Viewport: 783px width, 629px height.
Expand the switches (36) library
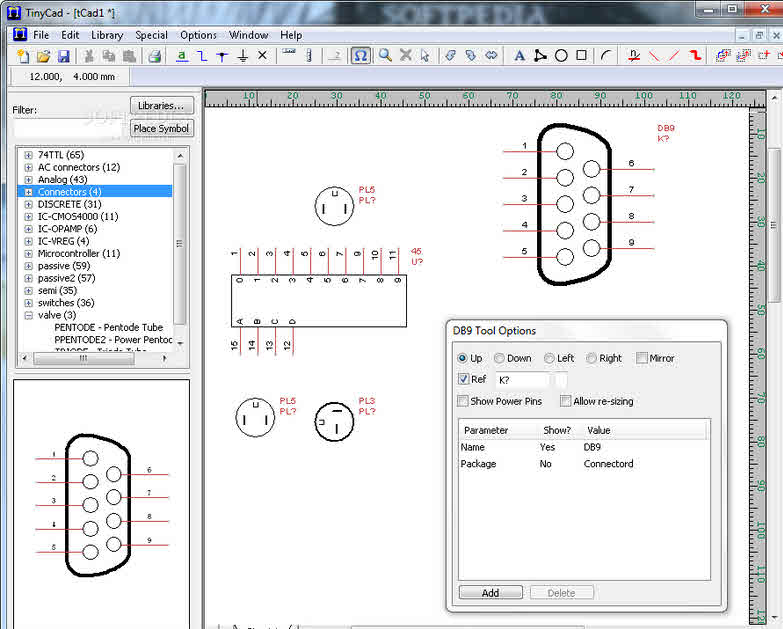coord(28,303)
